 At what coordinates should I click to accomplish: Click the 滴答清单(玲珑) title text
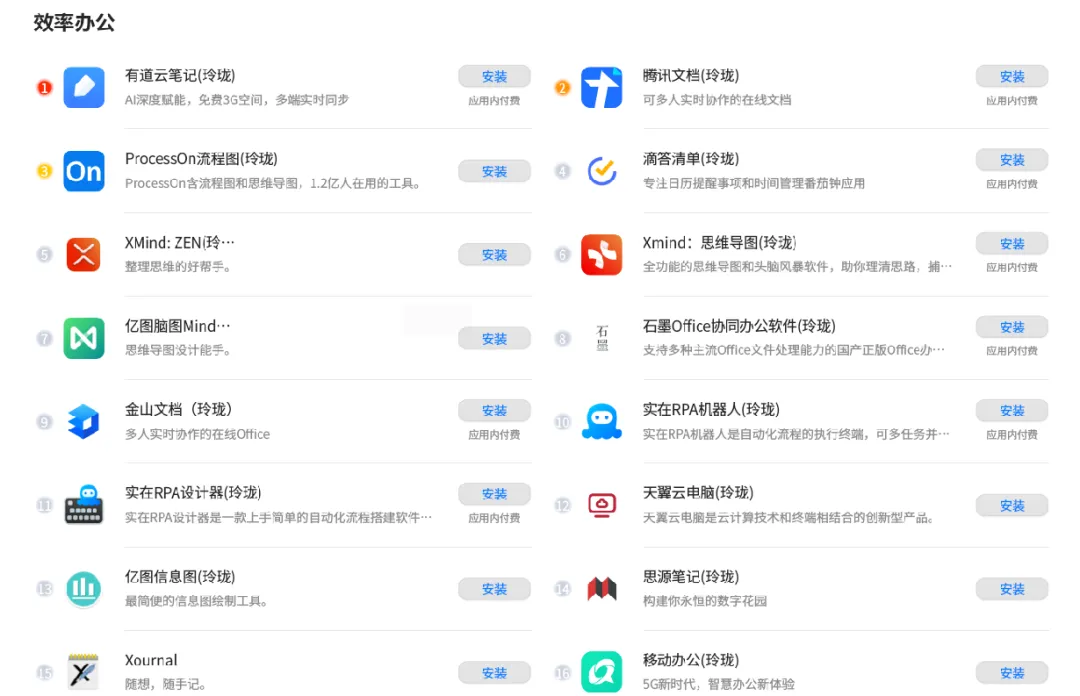click(691, 159)
